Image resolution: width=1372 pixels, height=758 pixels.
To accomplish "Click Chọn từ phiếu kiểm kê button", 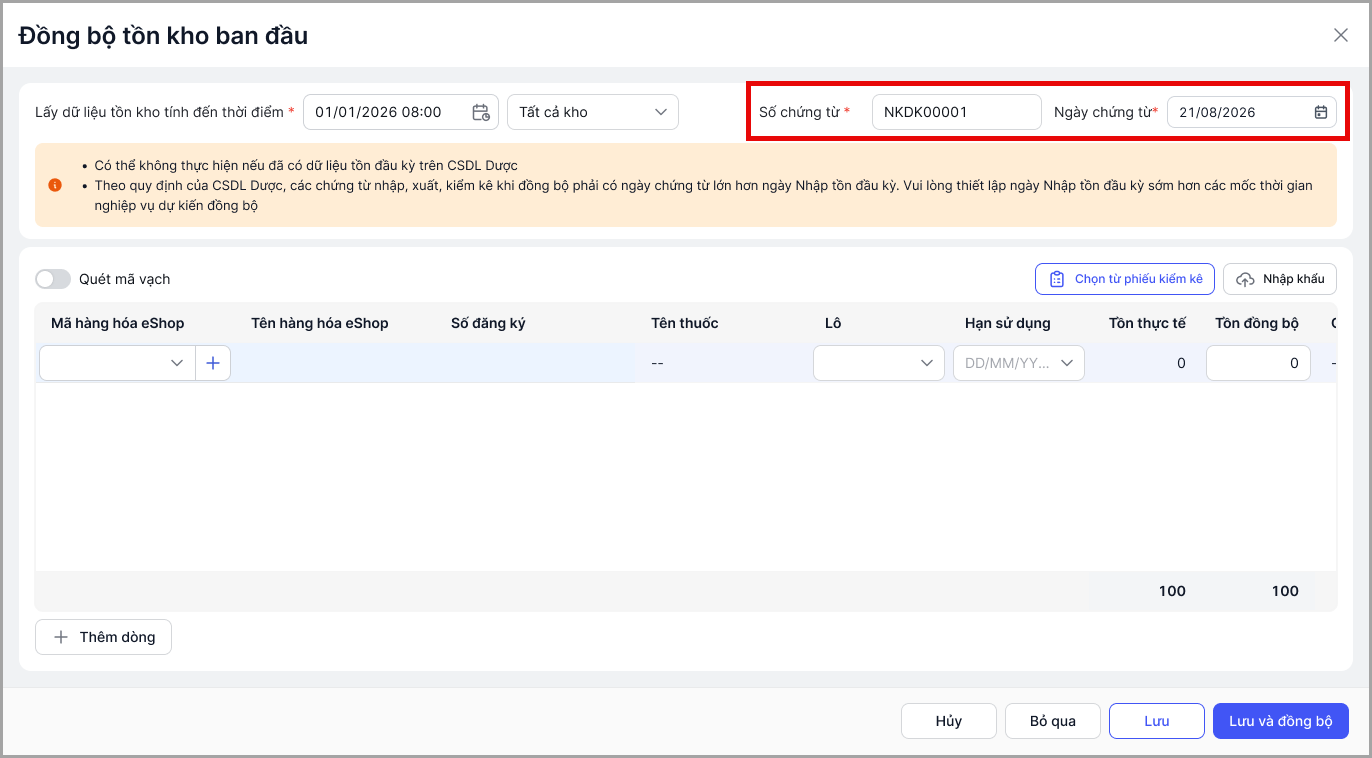I will point(1125,279).
